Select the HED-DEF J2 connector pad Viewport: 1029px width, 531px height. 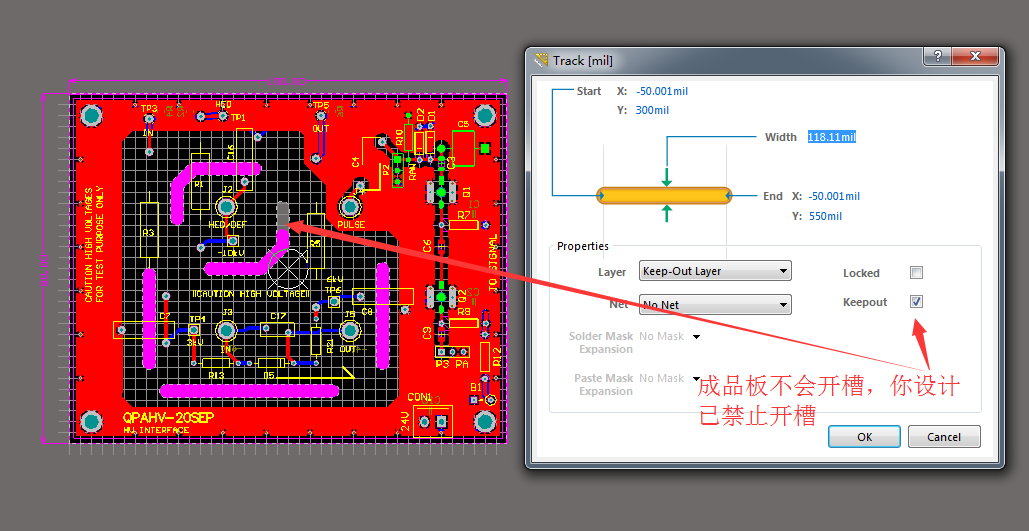(226, 207)
